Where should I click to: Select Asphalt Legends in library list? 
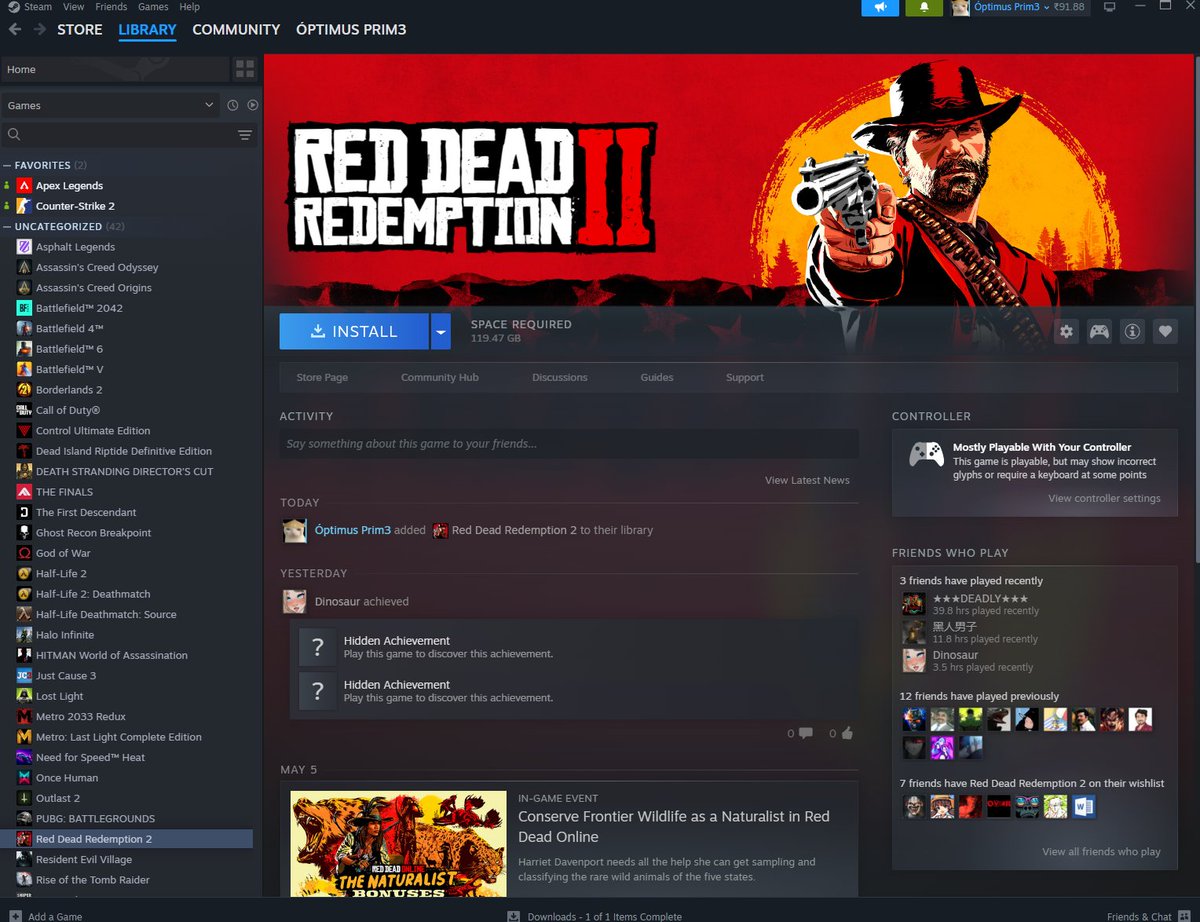(75, 247)
